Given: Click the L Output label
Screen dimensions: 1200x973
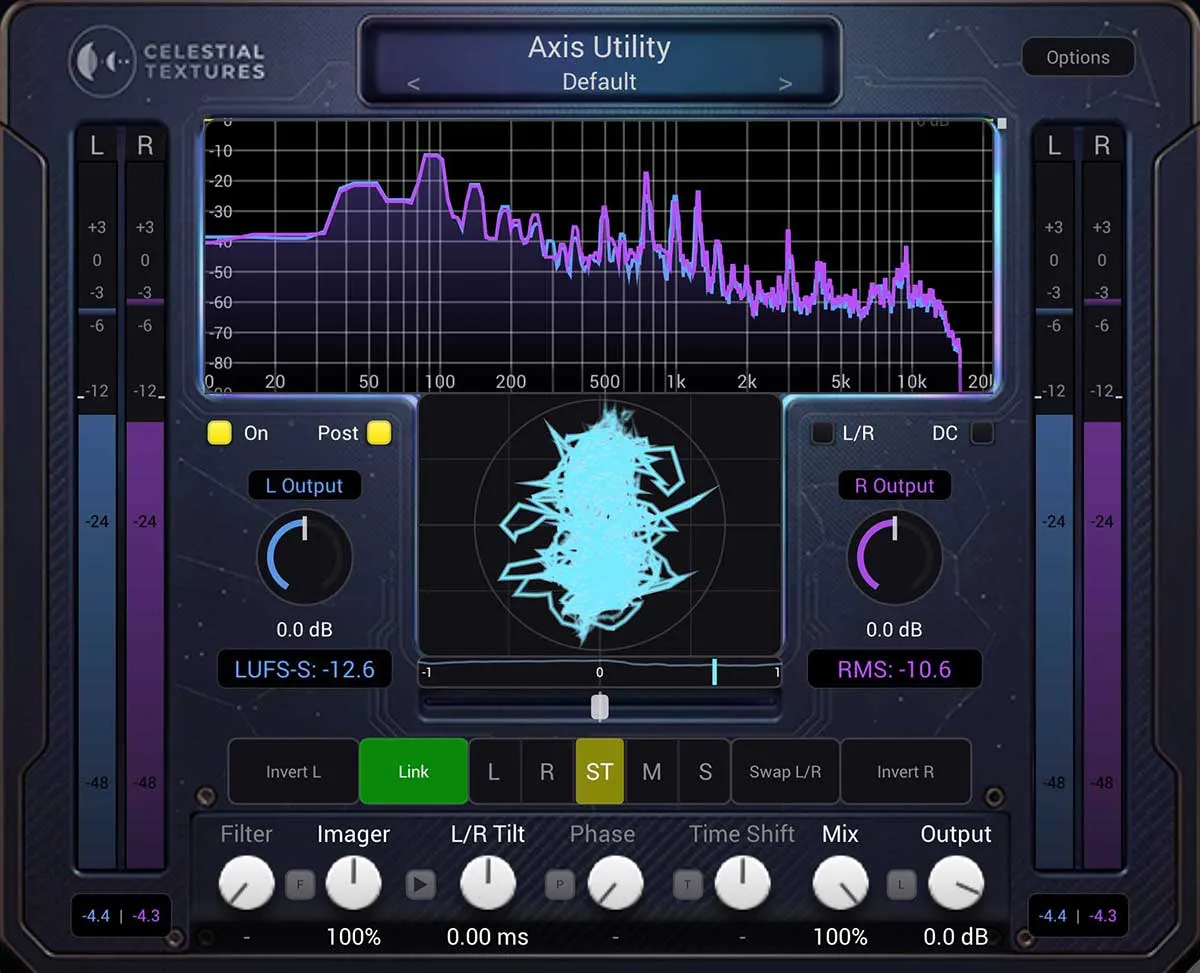Looking at the screenshot, I should (305, 486).
